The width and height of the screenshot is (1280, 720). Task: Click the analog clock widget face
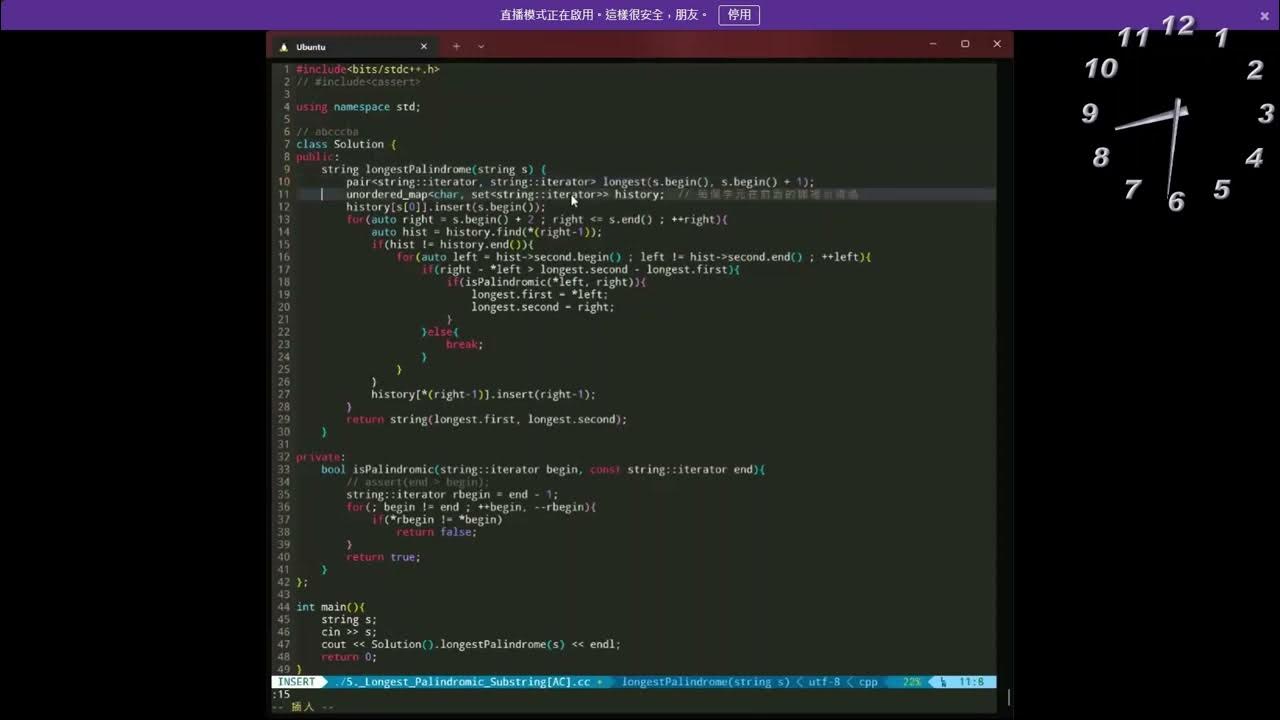tap(1178, 113)
